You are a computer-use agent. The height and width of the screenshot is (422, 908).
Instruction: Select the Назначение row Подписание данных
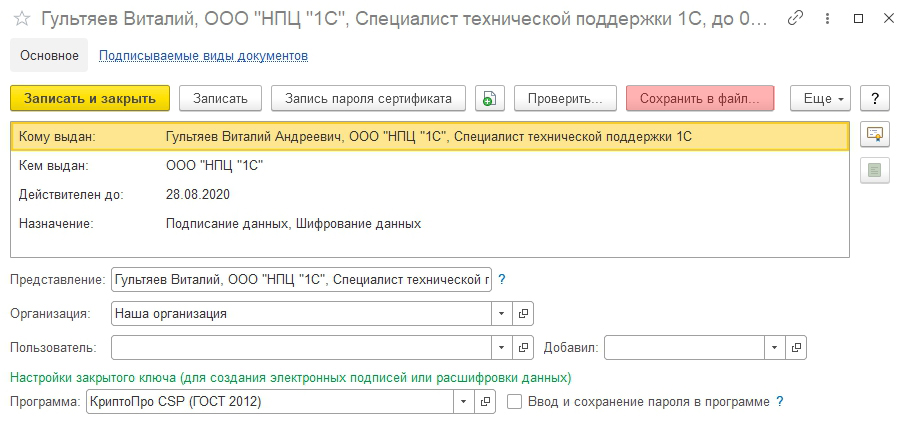pyautogui.click(x=430, y=223)
